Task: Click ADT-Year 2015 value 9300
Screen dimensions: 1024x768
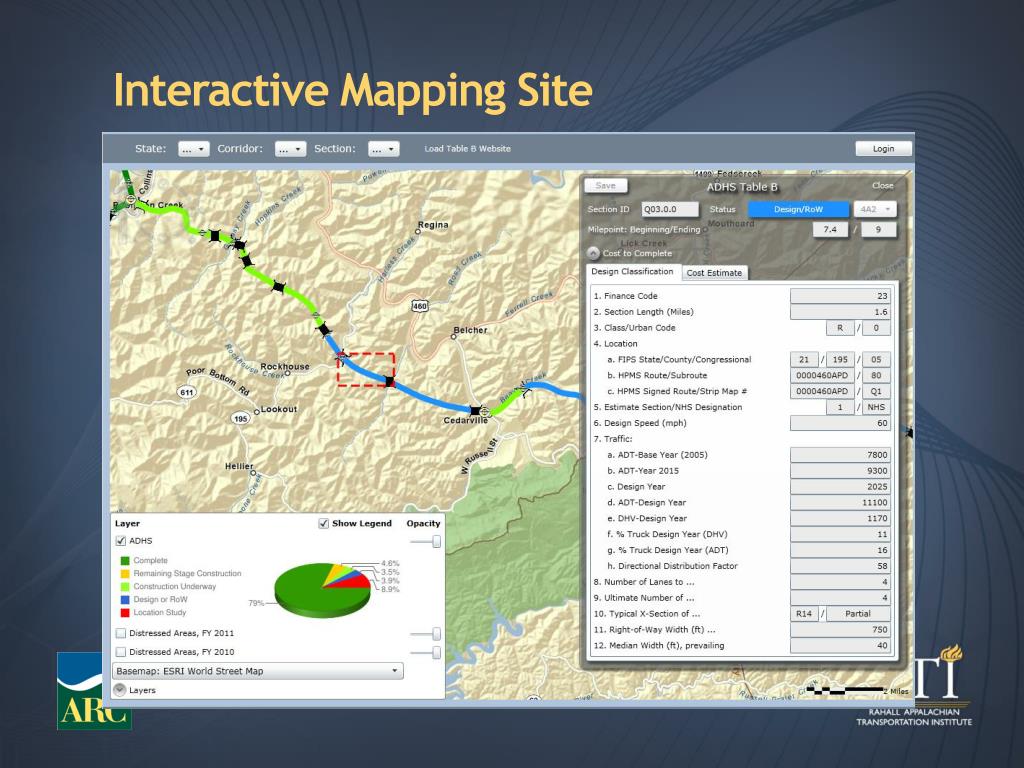Action: (840, 470)
